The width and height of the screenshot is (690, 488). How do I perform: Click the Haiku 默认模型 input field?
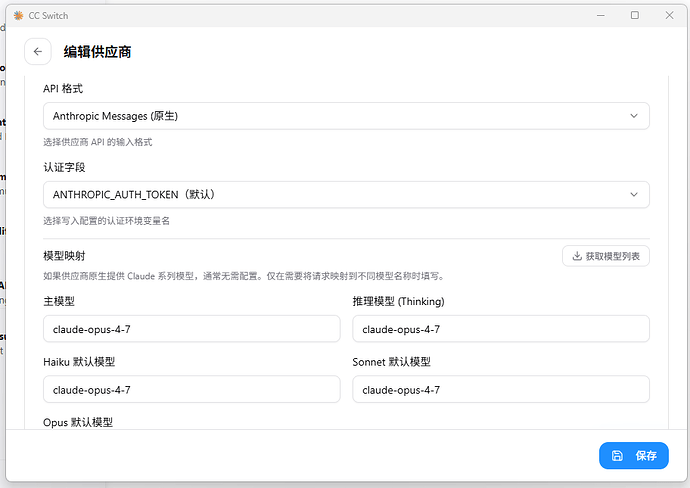click(x=191, y=389)
